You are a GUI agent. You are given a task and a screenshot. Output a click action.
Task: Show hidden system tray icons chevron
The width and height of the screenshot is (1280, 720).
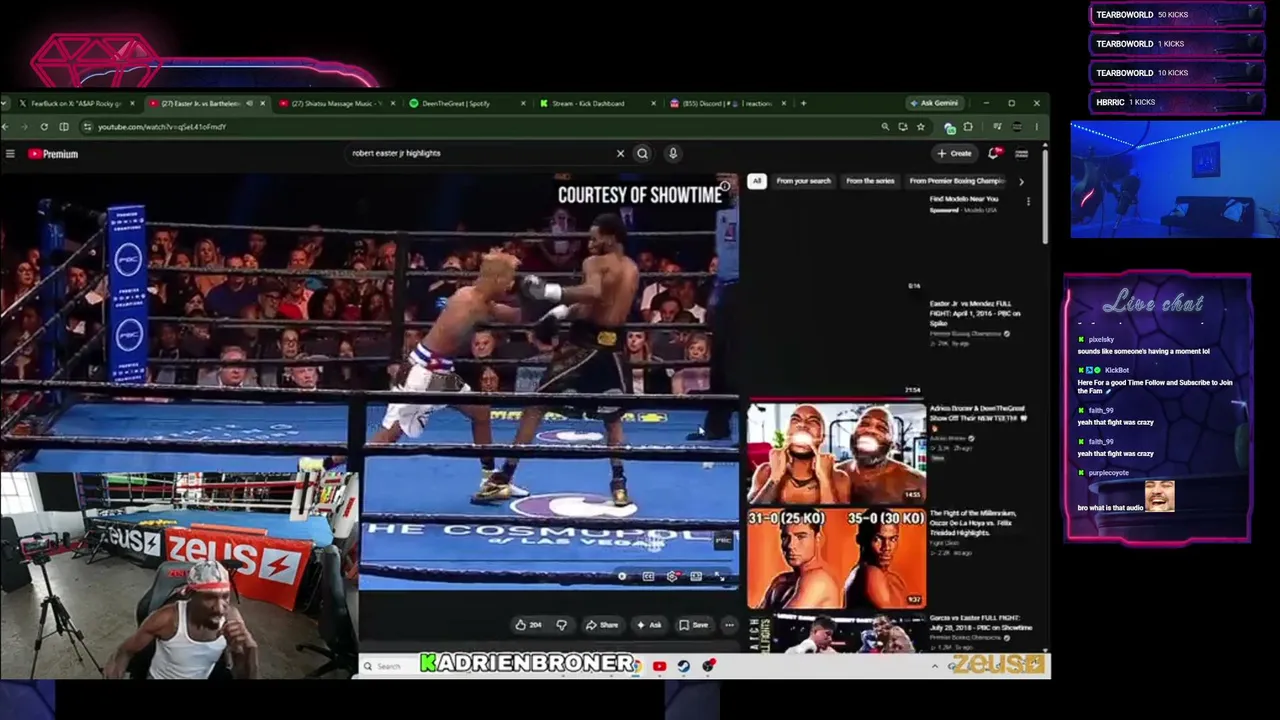935,666
